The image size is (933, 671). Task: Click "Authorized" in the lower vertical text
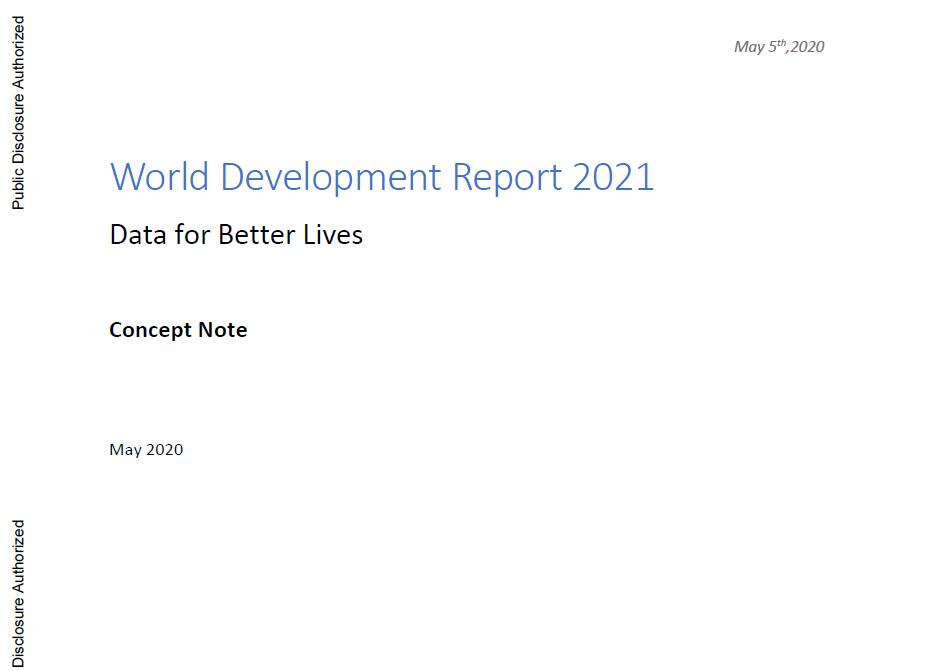pyautogui.click(x=18, y=557)
